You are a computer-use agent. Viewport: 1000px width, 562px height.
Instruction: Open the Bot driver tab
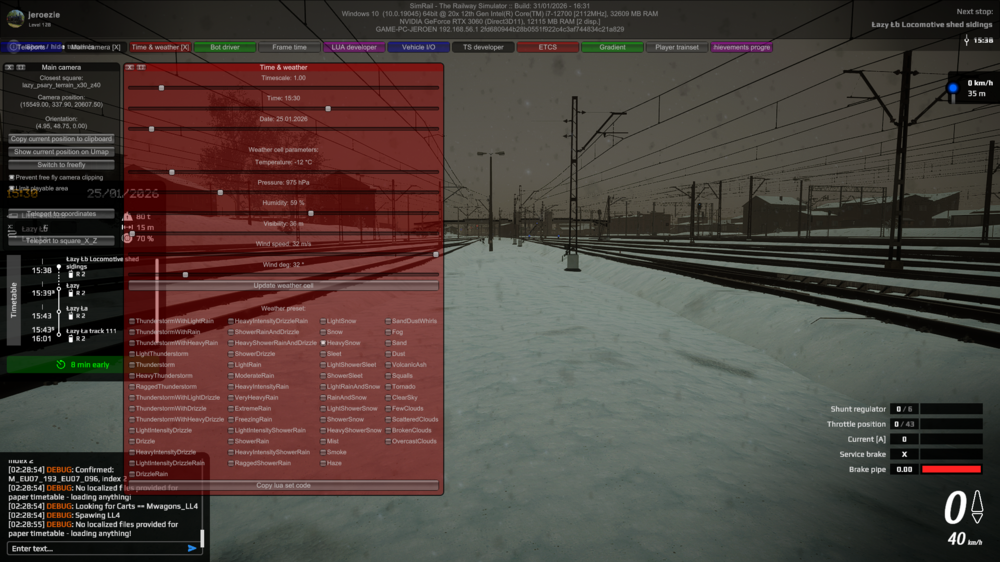pyautogui.click(x=225, y=47)
